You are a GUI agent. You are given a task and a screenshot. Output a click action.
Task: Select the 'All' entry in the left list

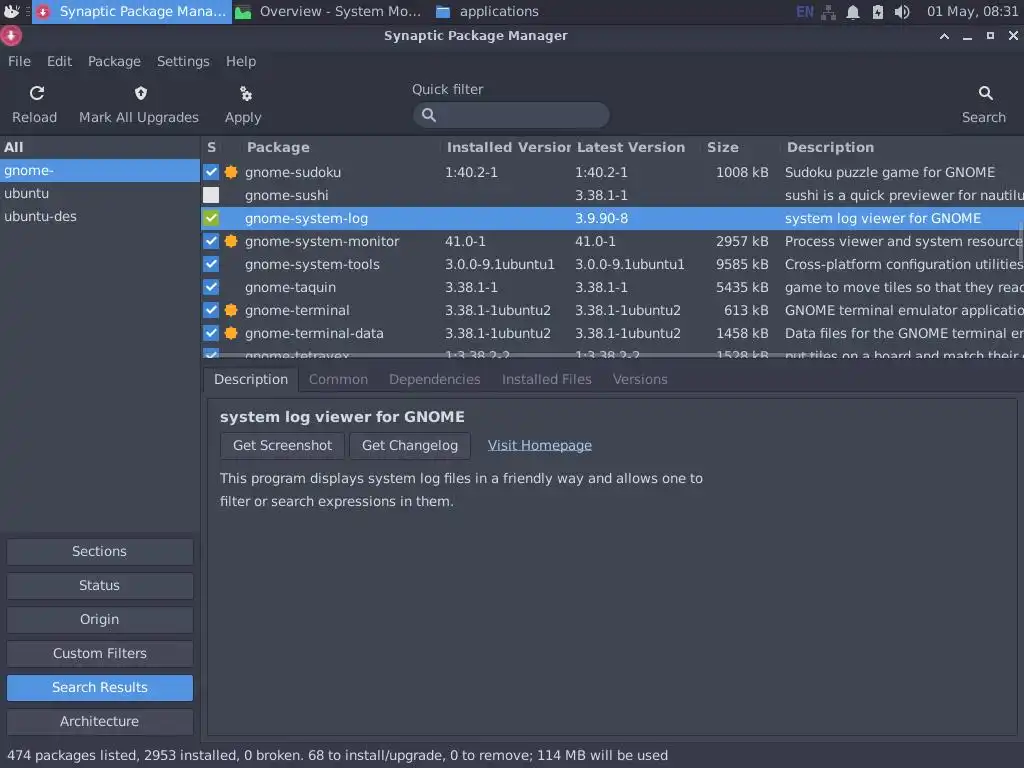point(100,148)
